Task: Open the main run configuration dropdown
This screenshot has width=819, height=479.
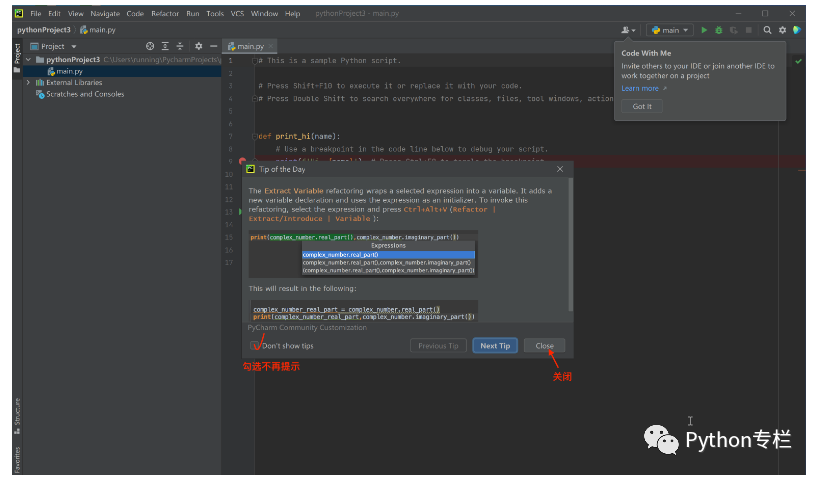Action: coord(670,30)
